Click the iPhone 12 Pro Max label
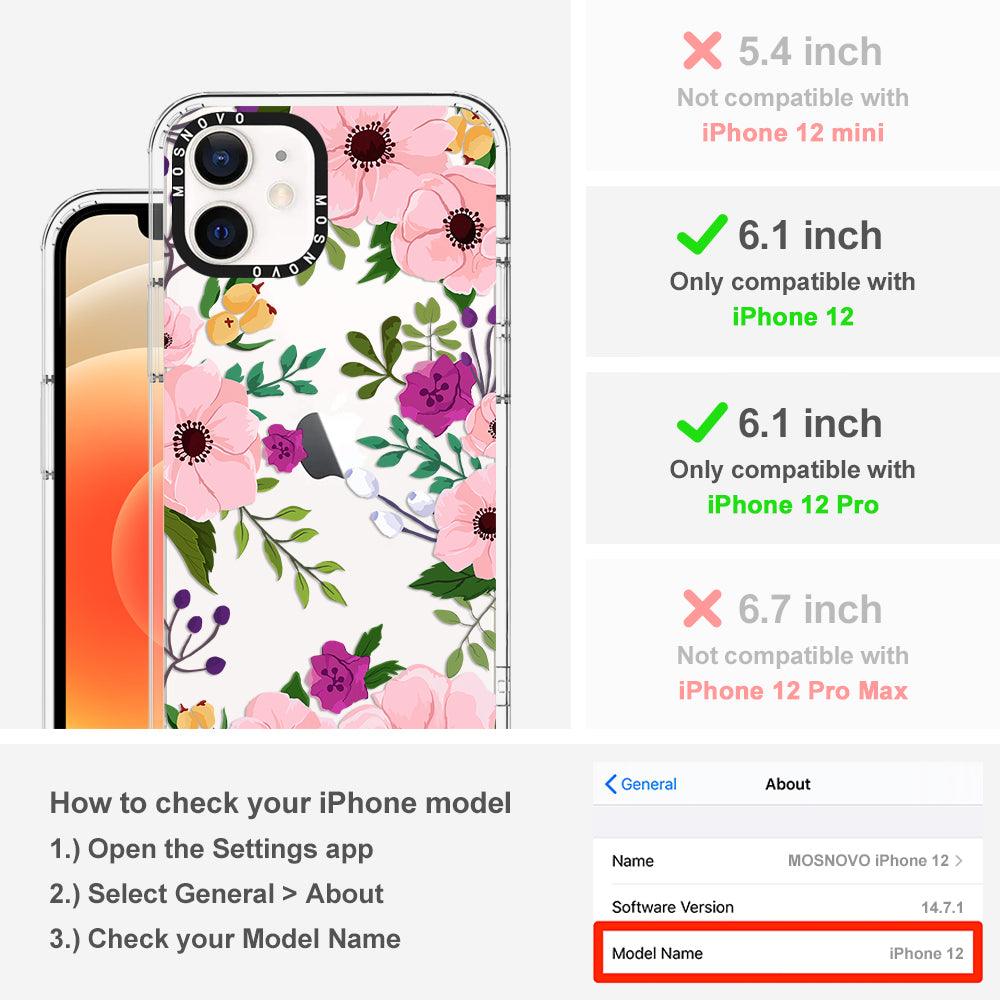The width and height of the screenshot is (1000, 1000). [793, 691]
